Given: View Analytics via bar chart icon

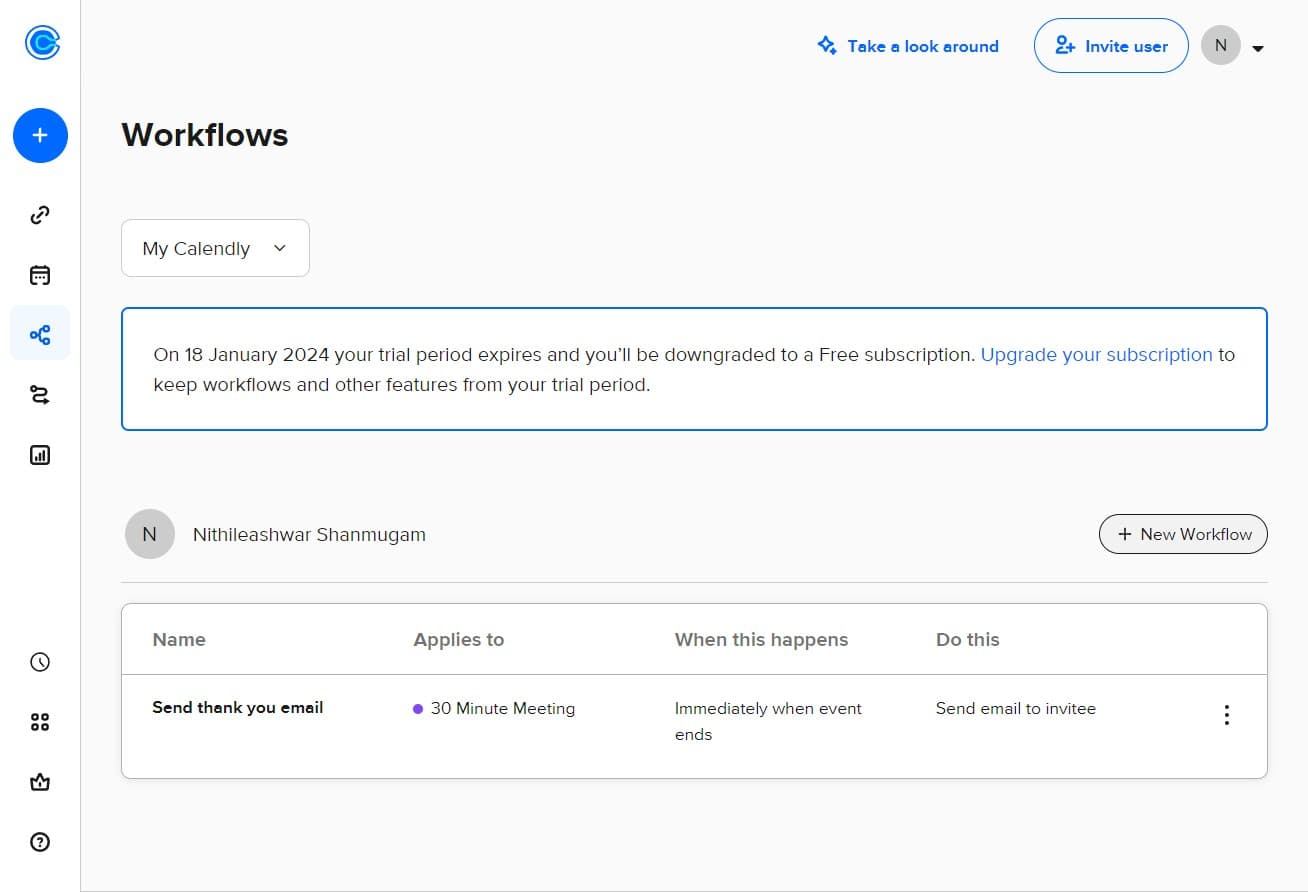Looking at the screenshot, I should 40,454.
